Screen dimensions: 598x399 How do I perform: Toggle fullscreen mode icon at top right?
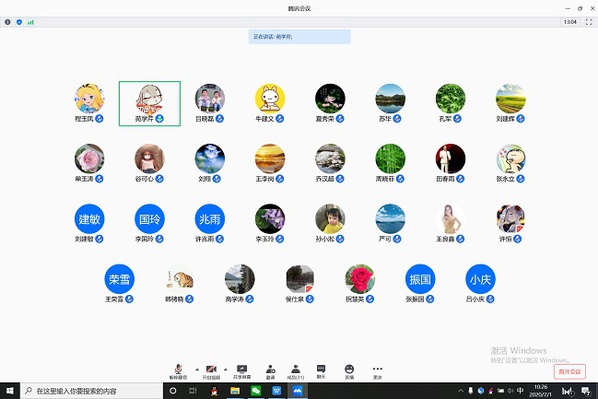point(588,22)
